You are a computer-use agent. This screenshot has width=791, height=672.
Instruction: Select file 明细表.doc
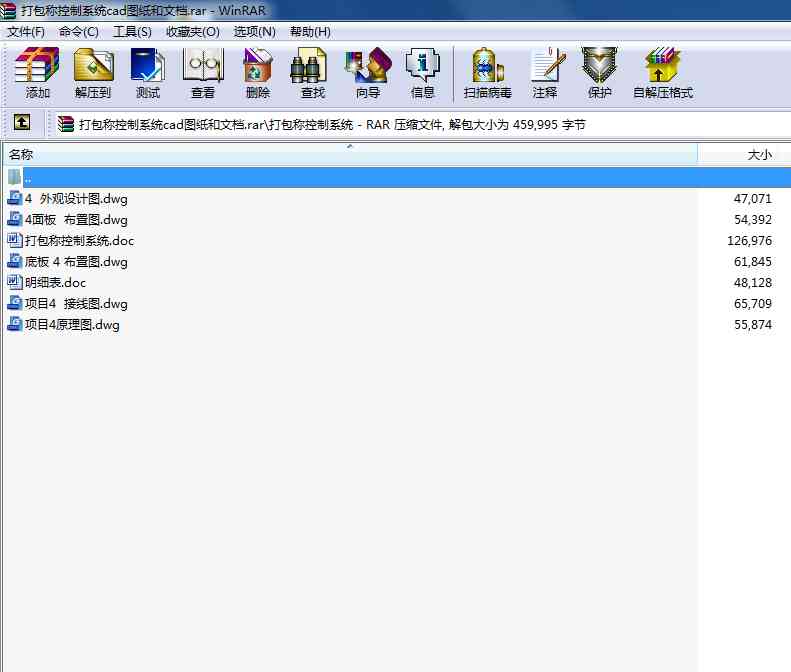tap(55, 283)
